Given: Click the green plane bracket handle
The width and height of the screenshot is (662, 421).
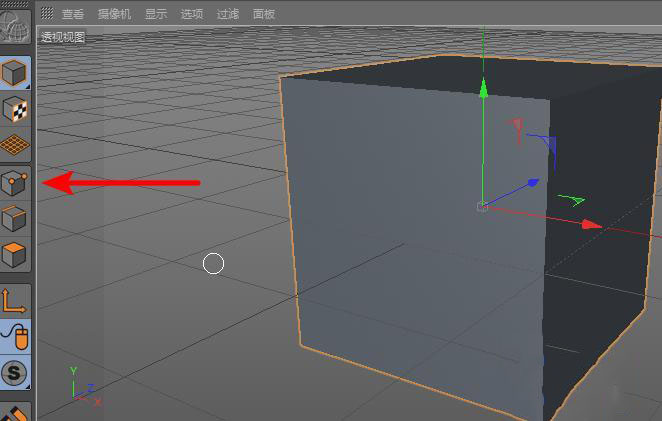Looking at the screenshot, I should (572, 200).
